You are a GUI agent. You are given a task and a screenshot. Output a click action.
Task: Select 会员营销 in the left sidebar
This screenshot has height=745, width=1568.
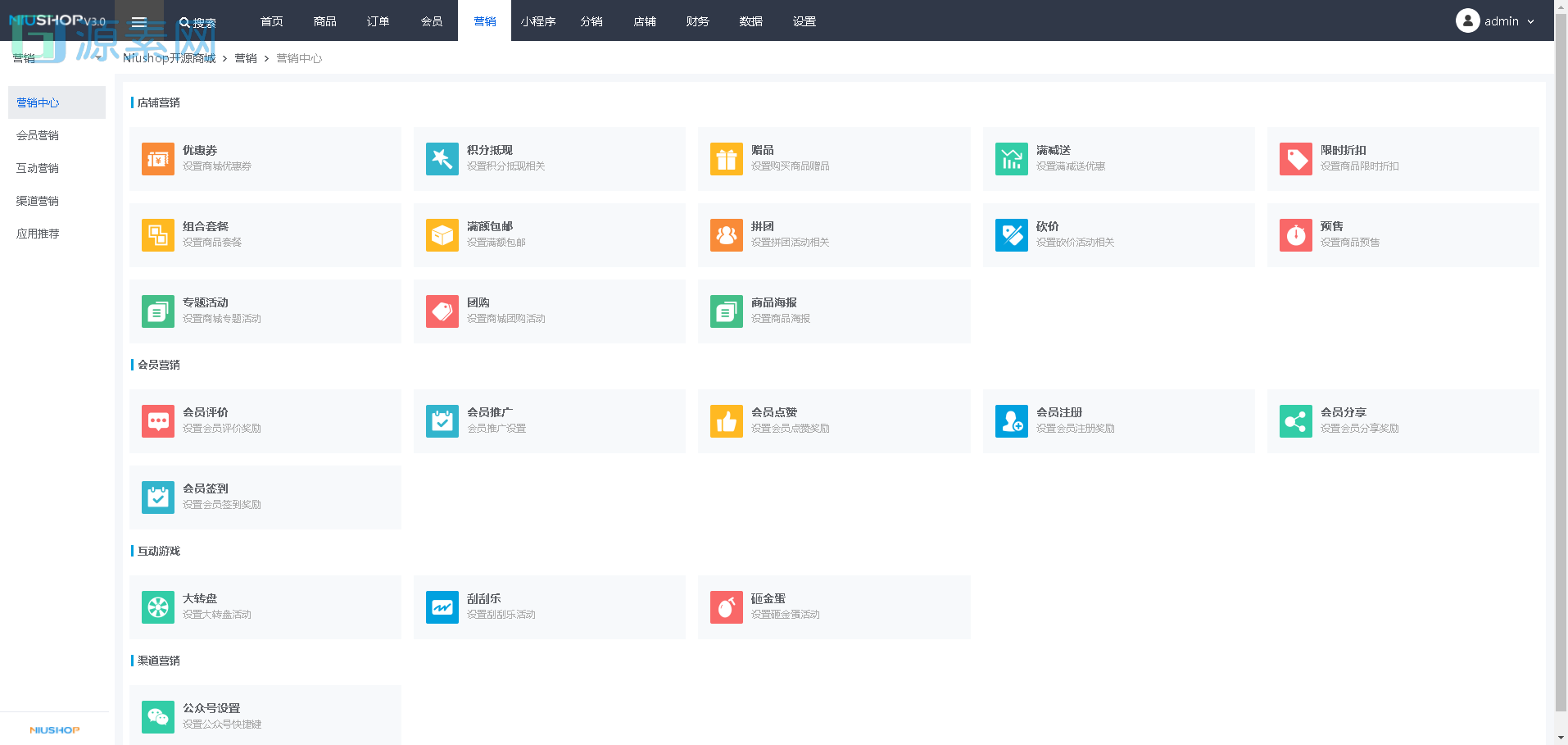click(38, 135)
